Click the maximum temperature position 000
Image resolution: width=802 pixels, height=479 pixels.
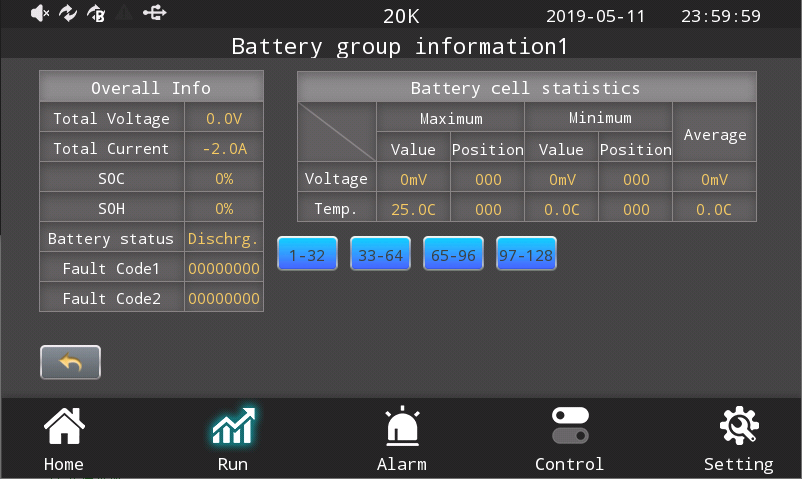click(x=488, y=209)
